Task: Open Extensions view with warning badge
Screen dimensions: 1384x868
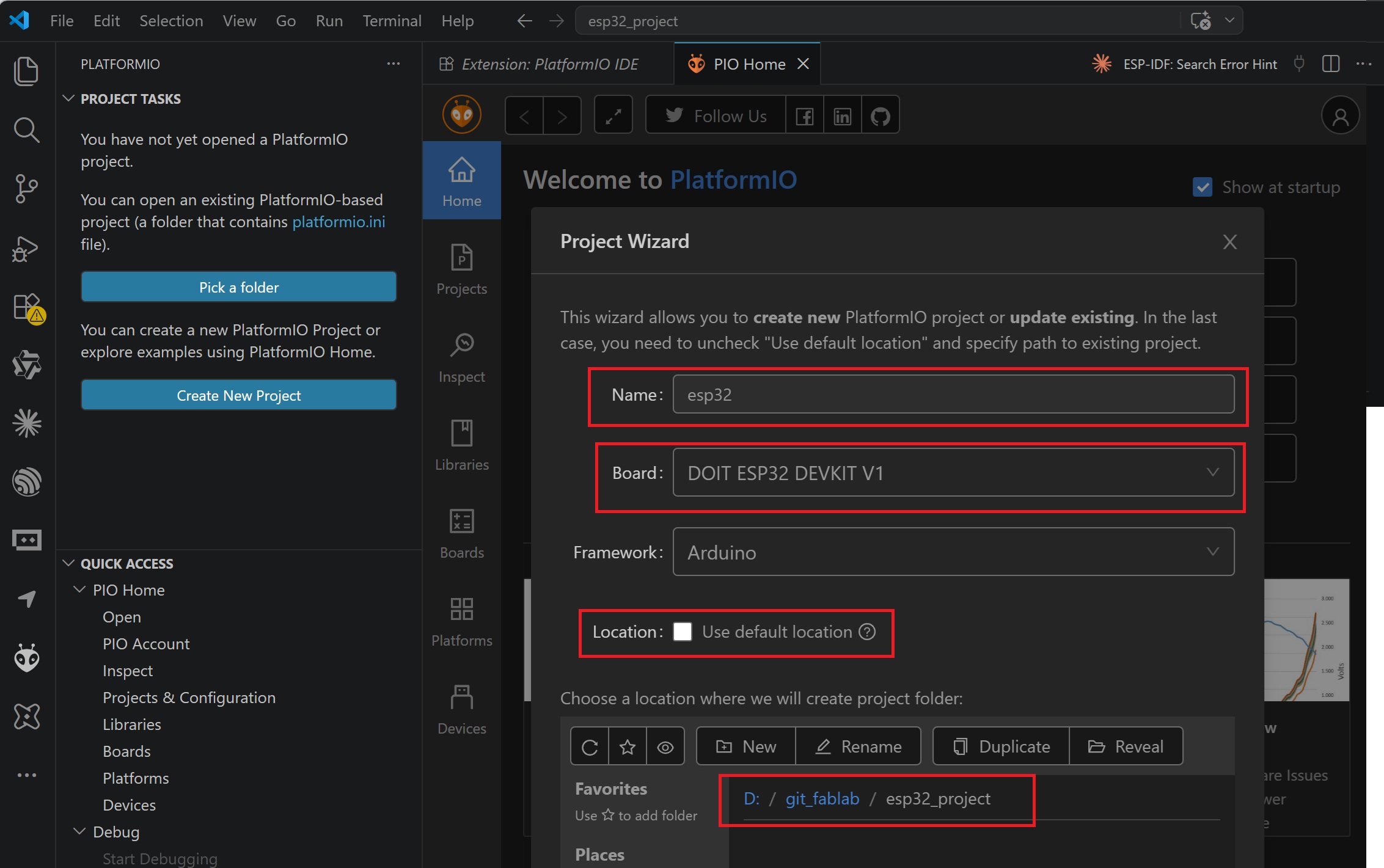Action: tap(26, 307)
